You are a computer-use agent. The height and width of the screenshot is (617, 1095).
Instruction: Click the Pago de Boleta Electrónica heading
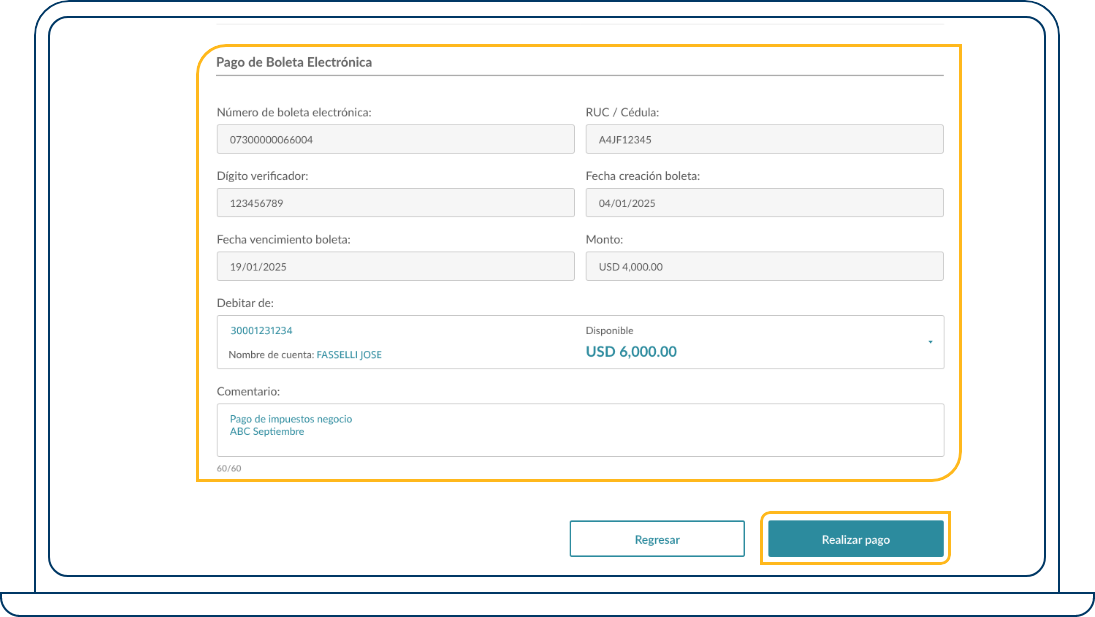(294, 62)
